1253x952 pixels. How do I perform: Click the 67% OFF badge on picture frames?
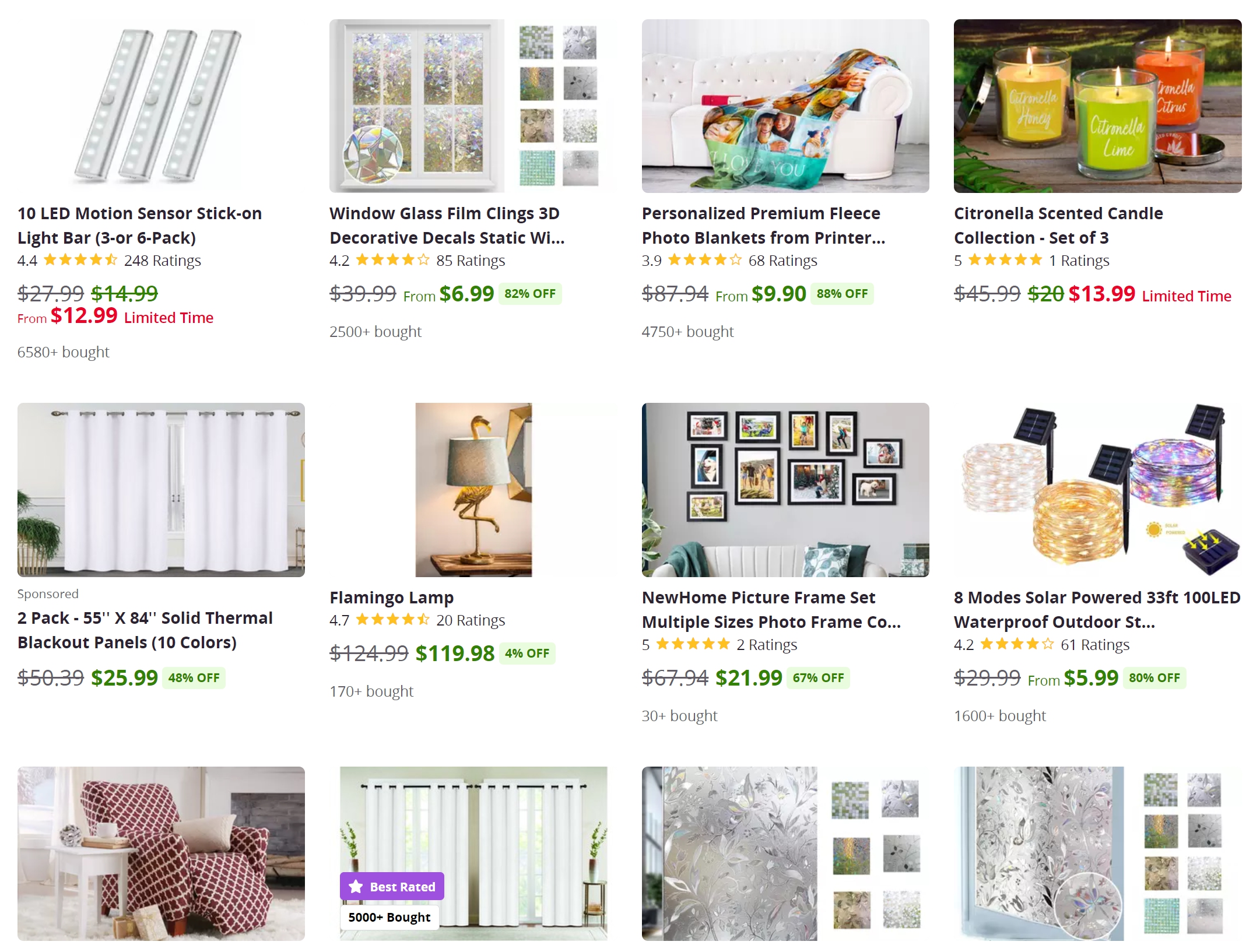(818, 678)
